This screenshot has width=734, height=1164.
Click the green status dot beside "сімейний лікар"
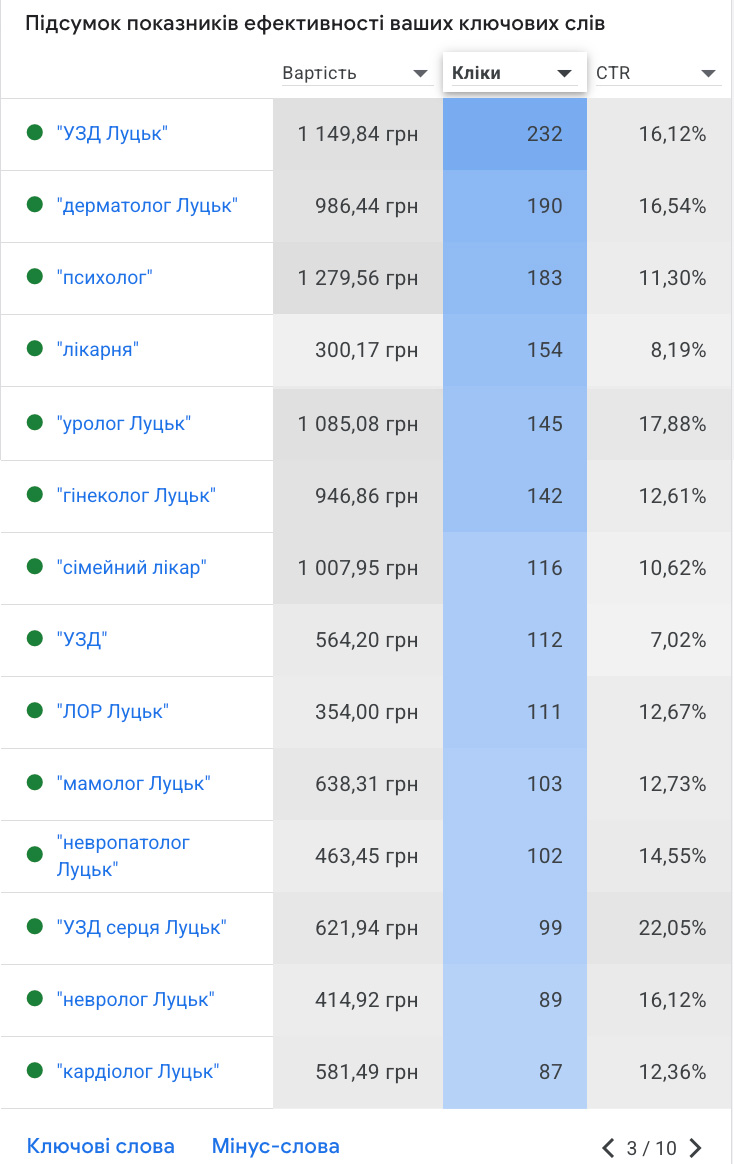tap(35, 567)
